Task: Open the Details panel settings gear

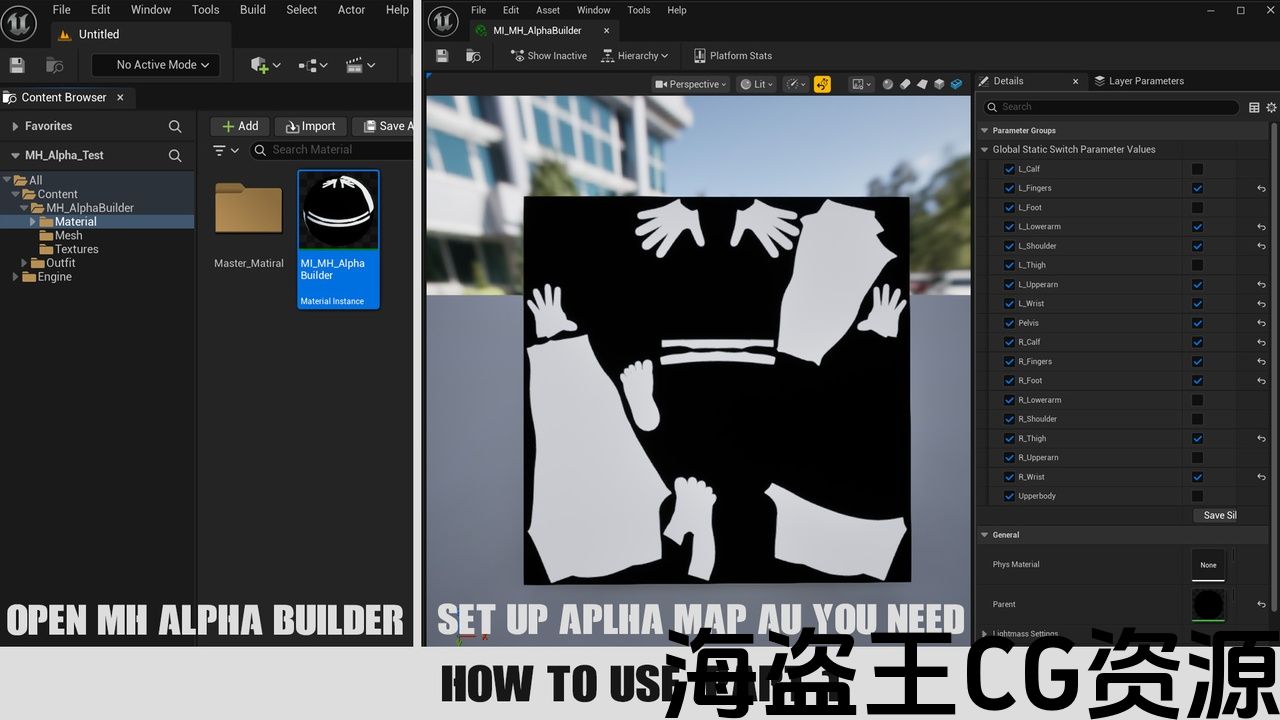Action: click(1272, 107)
